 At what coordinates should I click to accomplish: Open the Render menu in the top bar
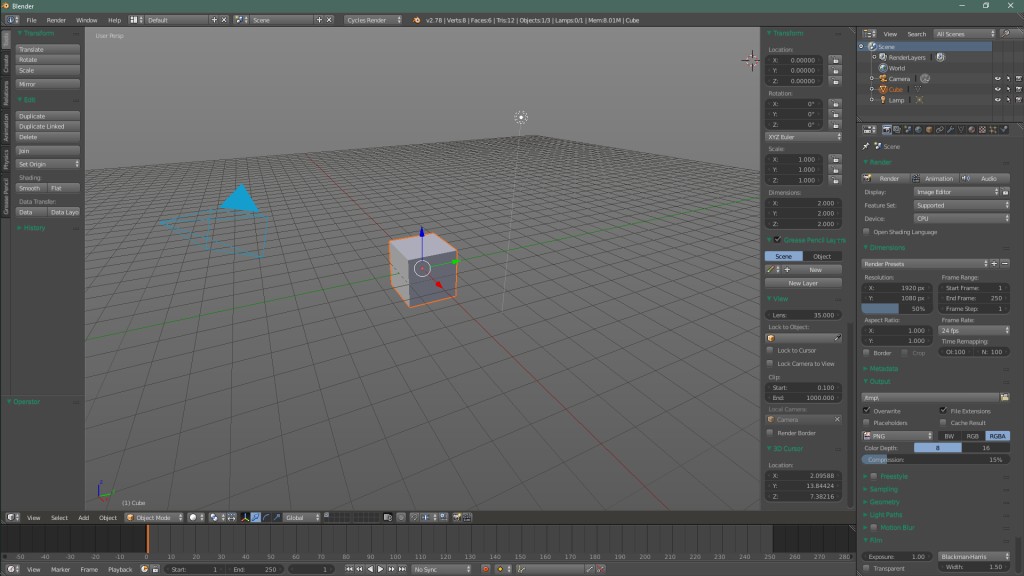[x=58, y=19]
